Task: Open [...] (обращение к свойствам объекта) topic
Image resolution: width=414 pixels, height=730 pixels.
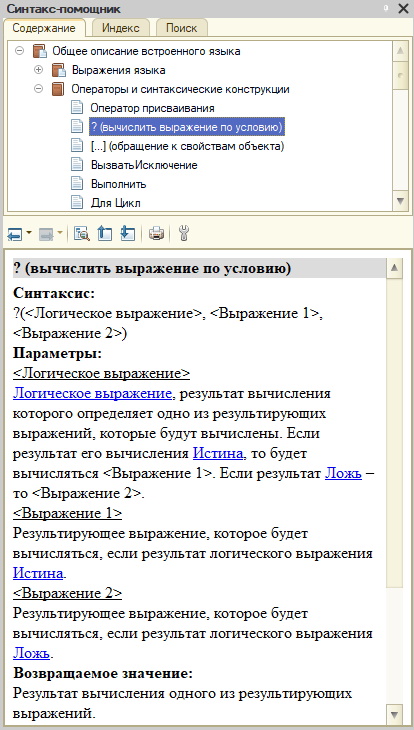Action: pyautogui.click(x=187, y=146)
